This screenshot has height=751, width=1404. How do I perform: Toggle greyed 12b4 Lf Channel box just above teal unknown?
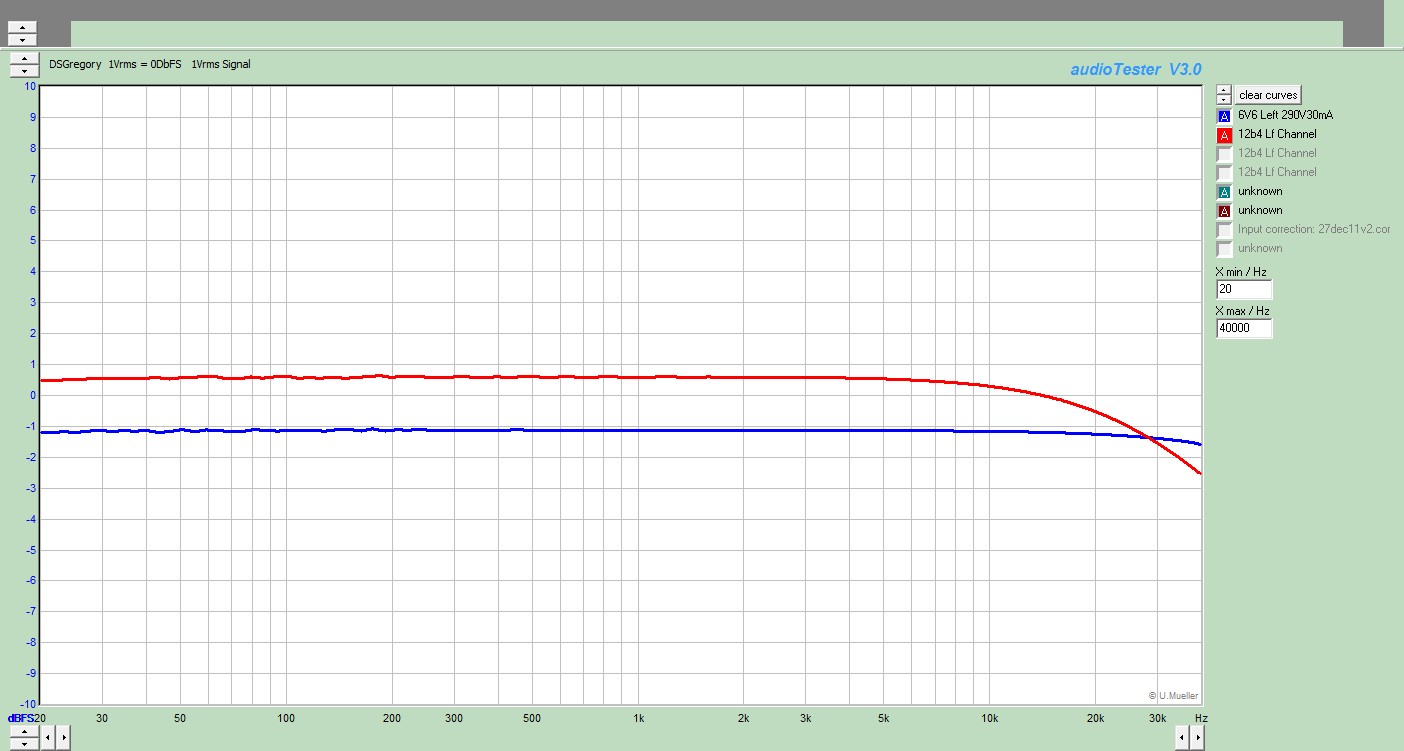tap(1224, 173)
